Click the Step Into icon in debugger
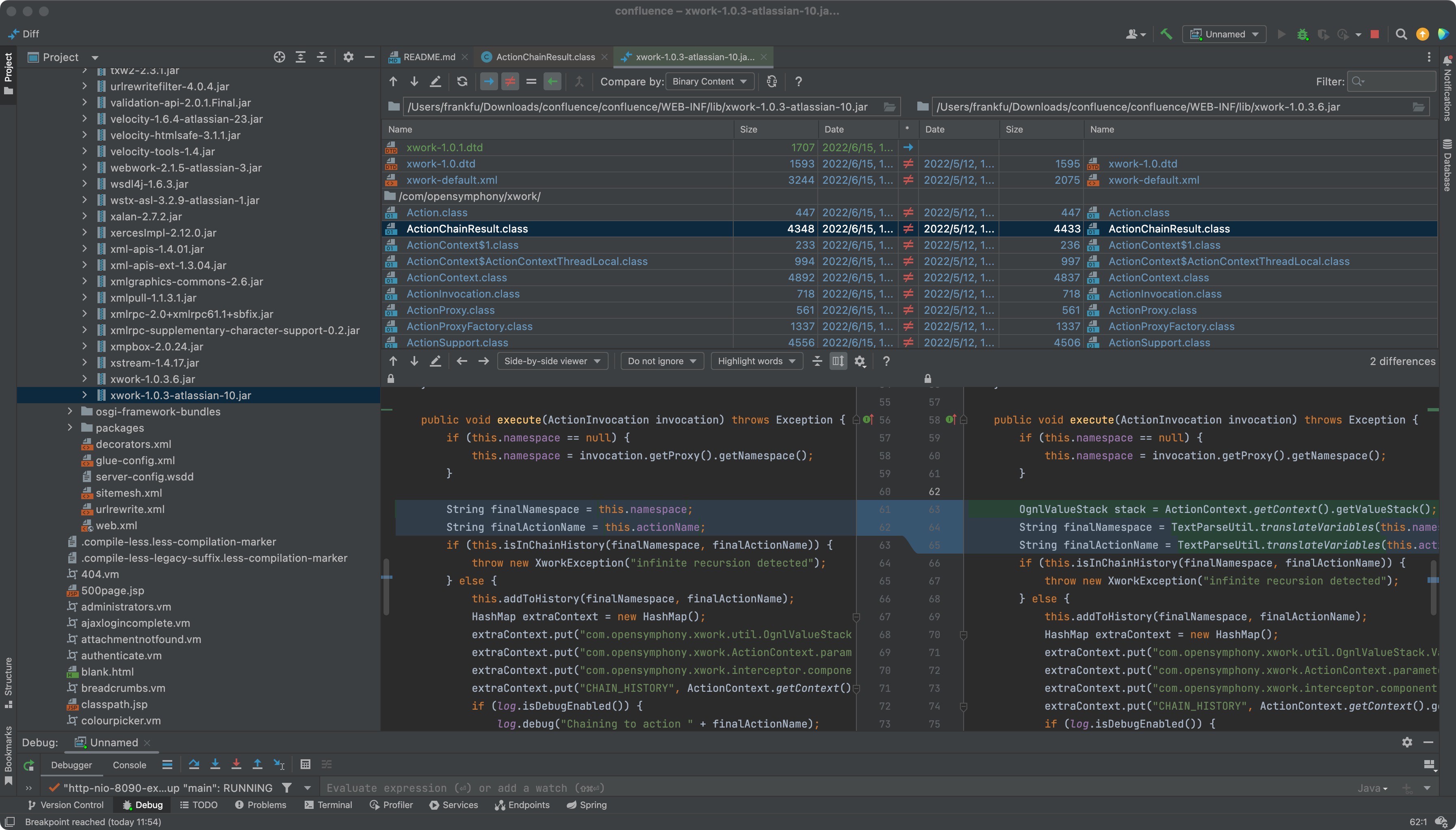 click(215, 765)
